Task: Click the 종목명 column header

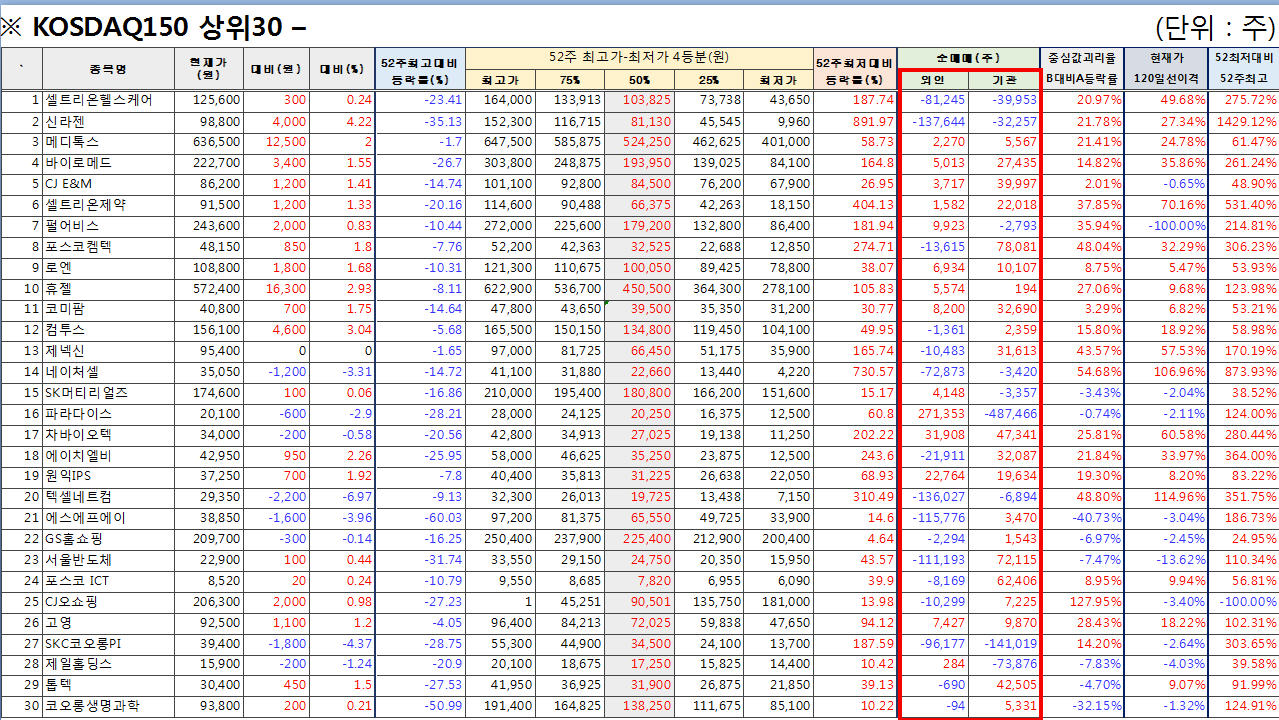Action: pos(108,68)
